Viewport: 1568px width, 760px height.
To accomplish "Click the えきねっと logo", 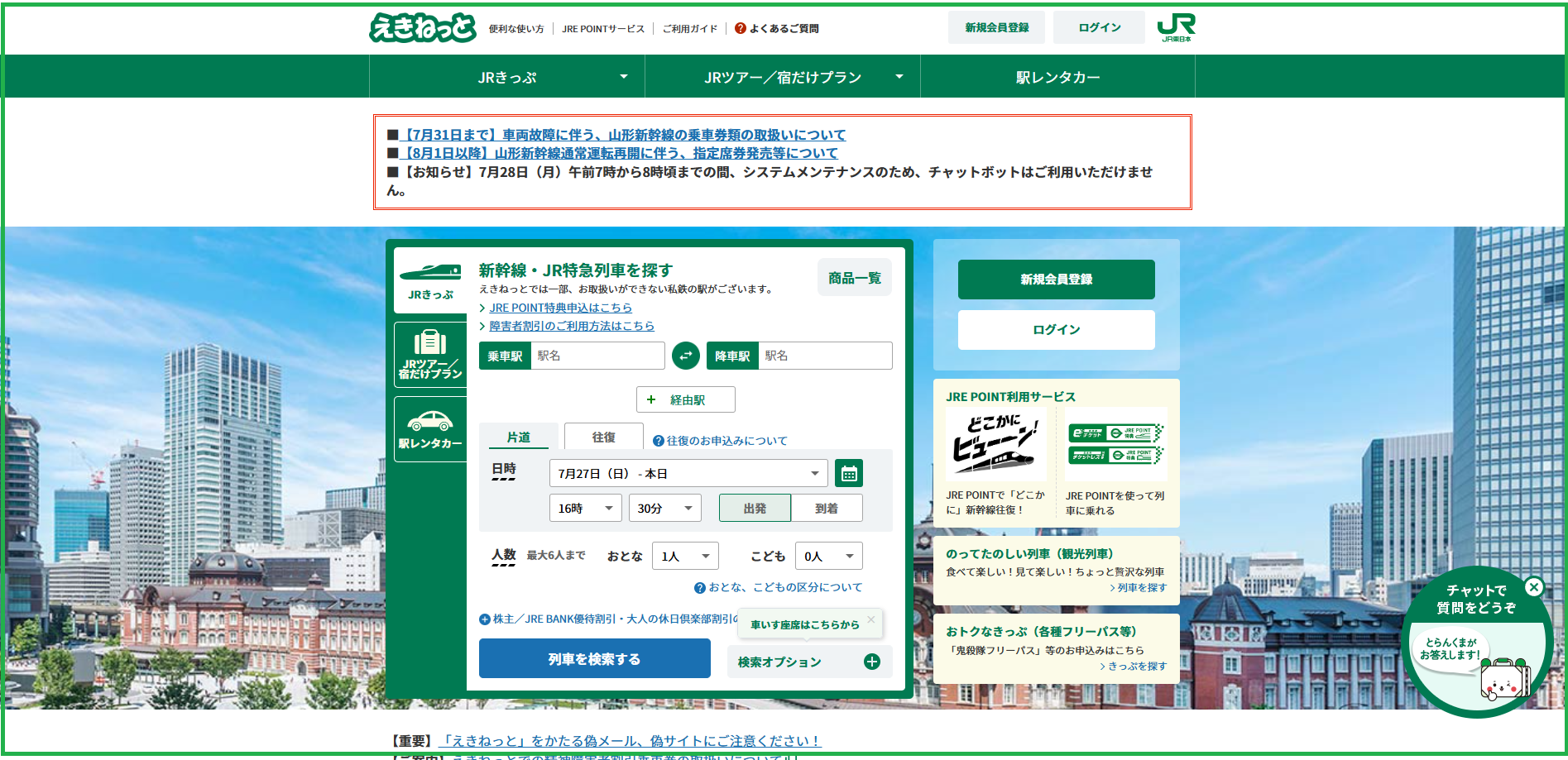I will (x=422, y=27).
